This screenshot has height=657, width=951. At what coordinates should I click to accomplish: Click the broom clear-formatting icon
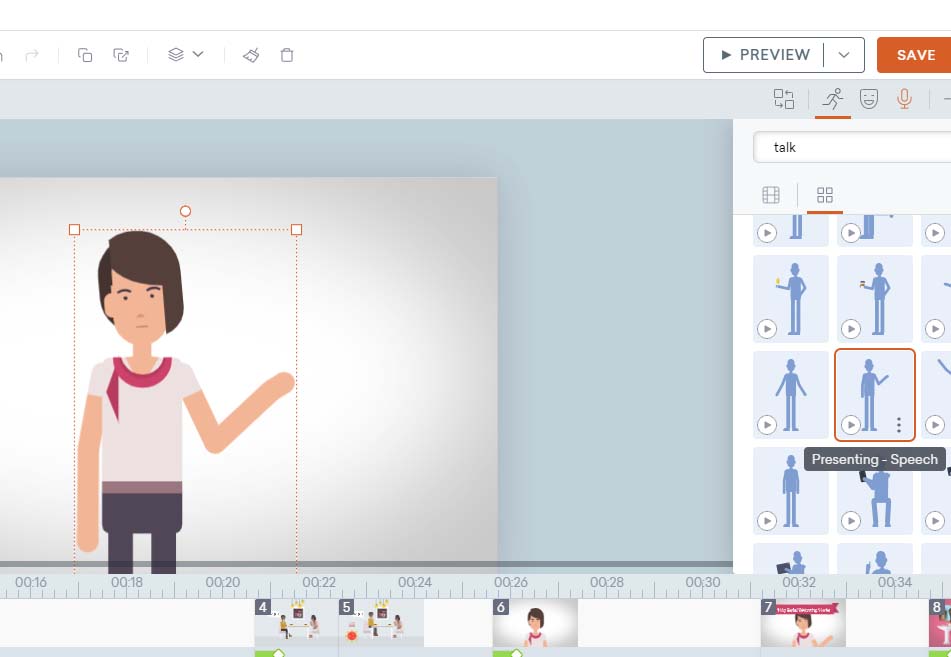click(251, 55)
